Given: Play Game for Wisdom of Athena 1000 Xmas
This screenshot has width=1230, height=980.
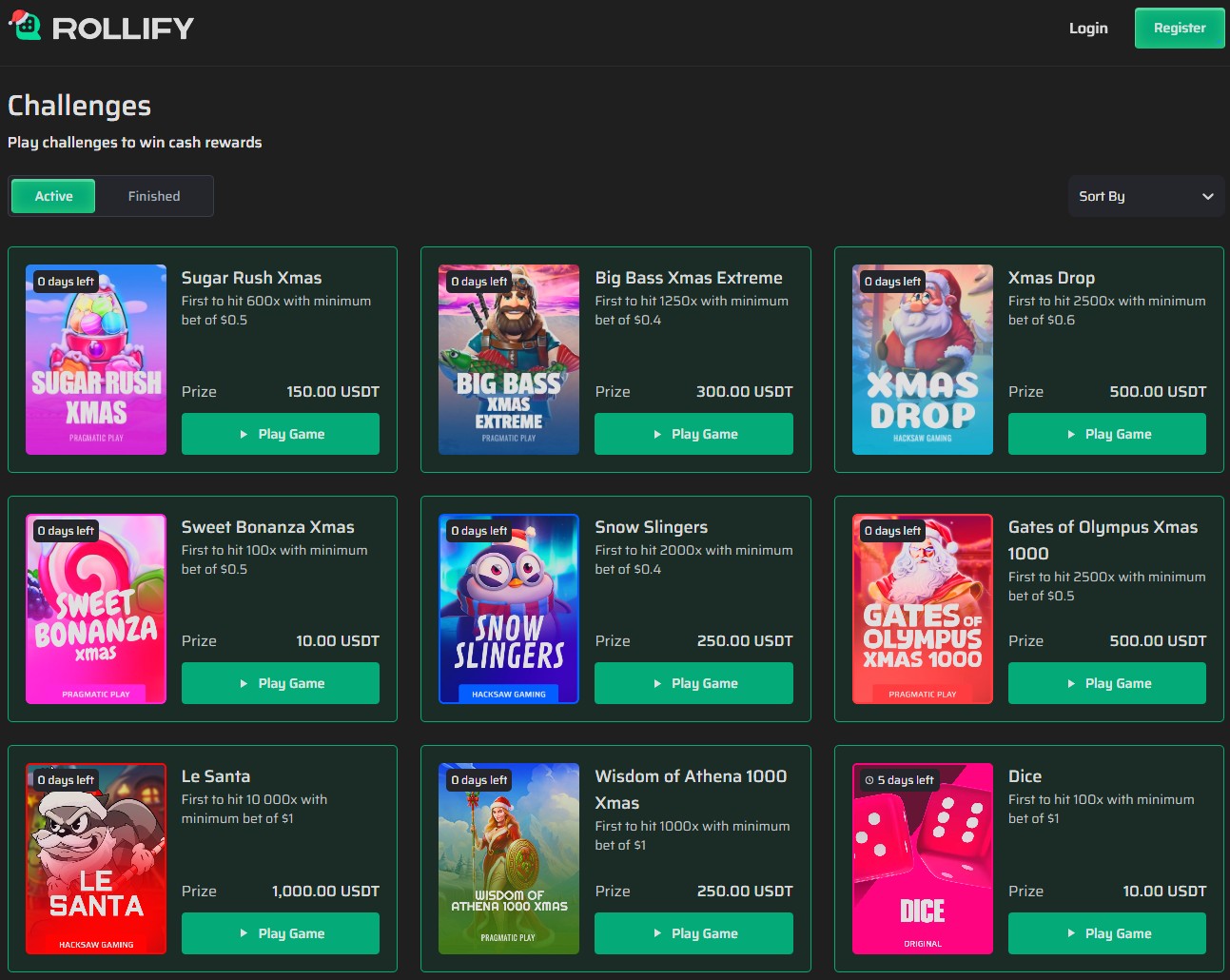Looking at the screenshot, I should [693, 933].
